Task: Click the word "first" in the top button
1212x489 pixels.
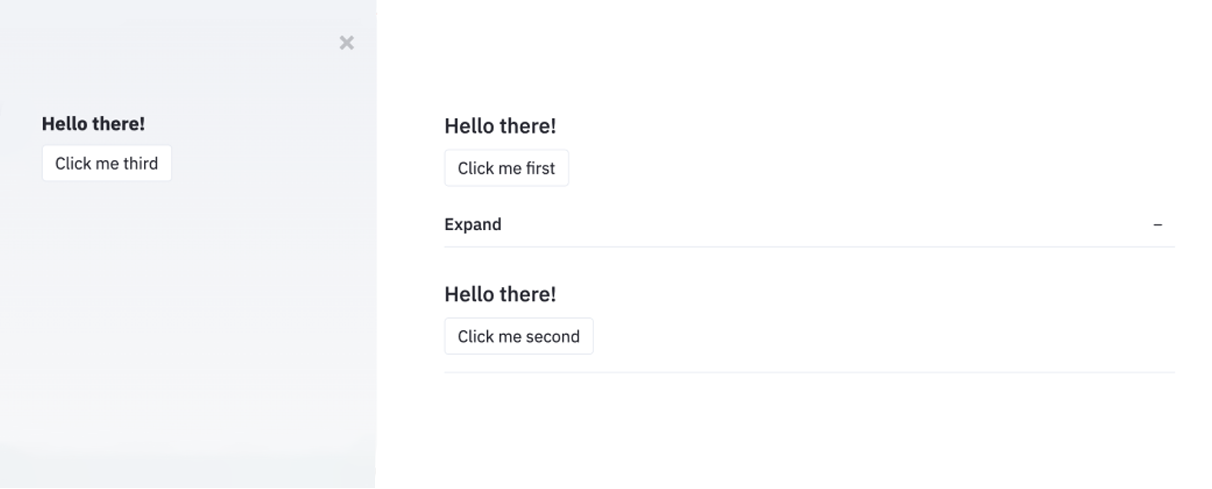Action: (x=540, y=169)
